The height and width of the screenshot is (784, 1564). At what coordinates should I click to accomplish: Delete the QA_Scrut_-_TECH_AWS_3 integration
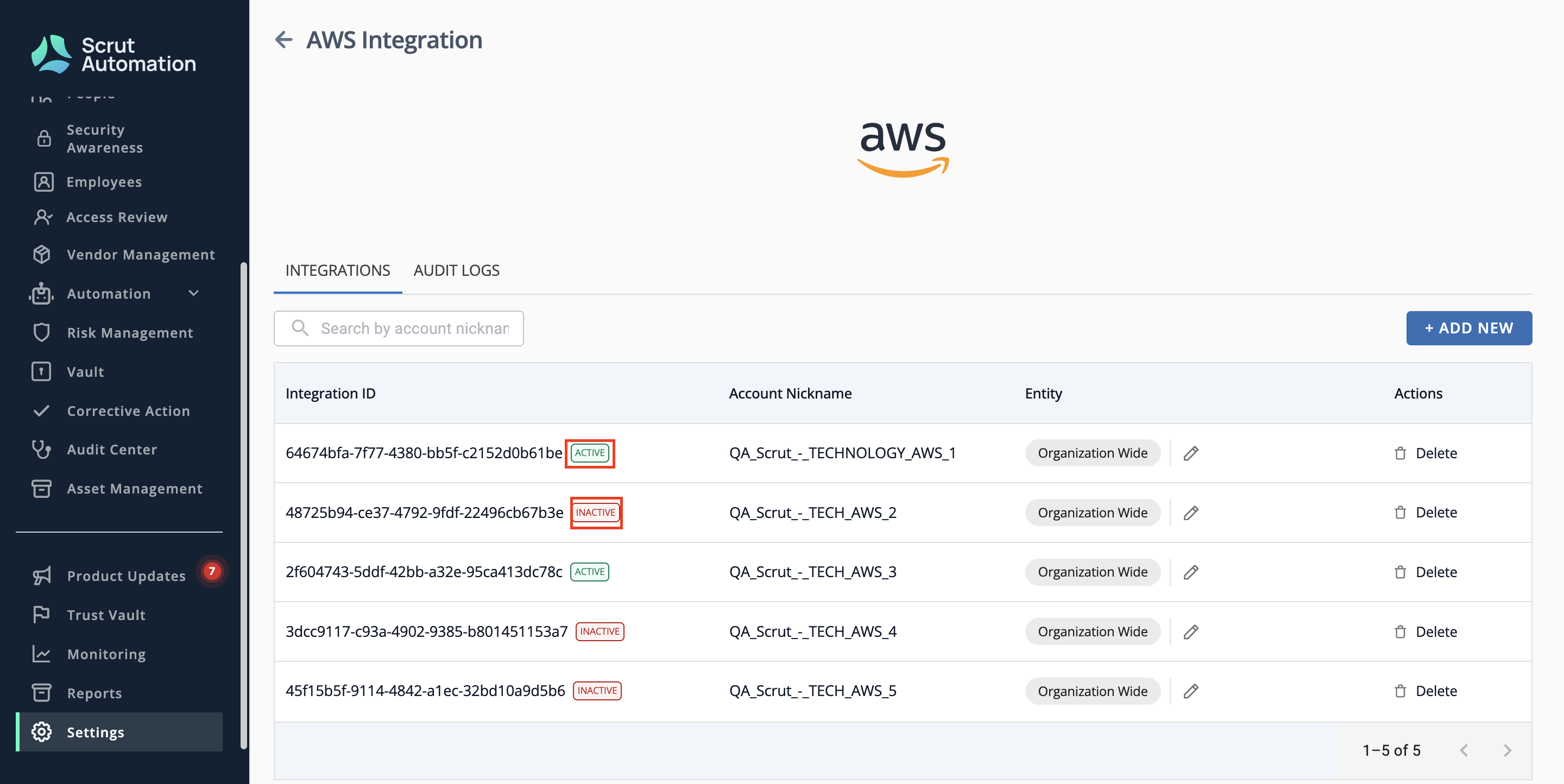[1425, 572]
